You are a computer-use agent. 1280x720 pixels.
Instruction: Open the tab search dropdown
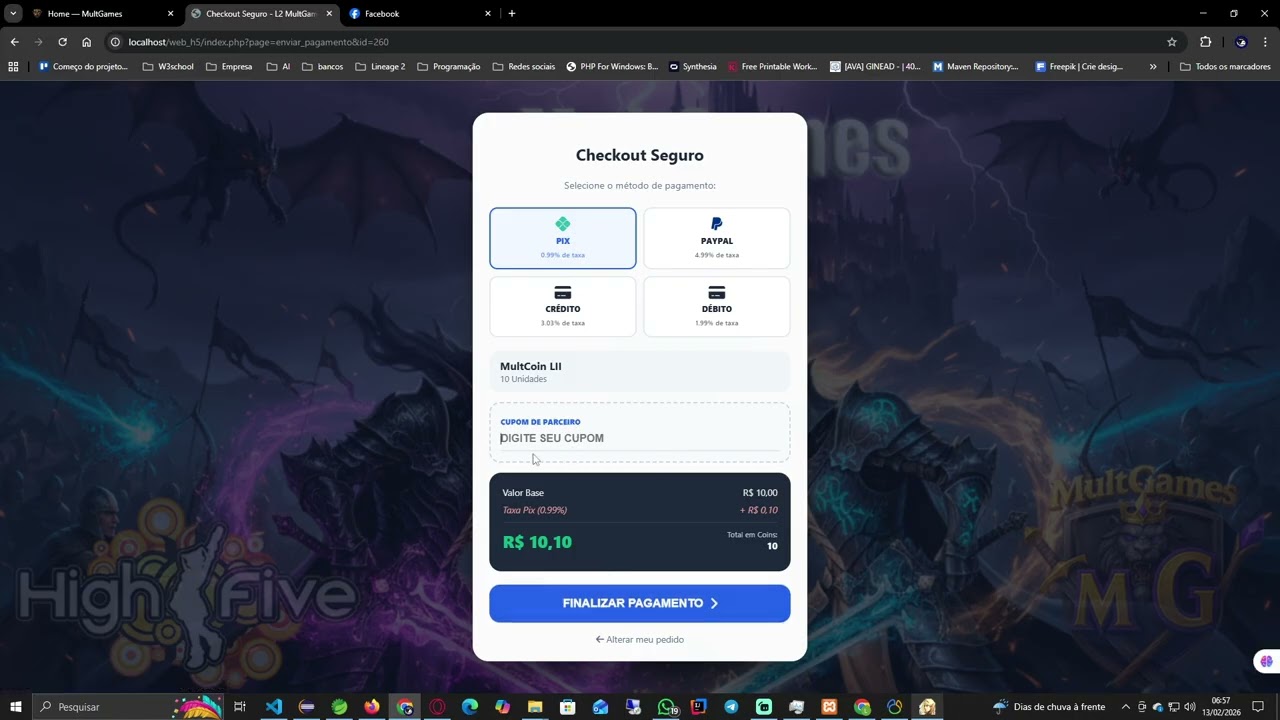[13, 14]
